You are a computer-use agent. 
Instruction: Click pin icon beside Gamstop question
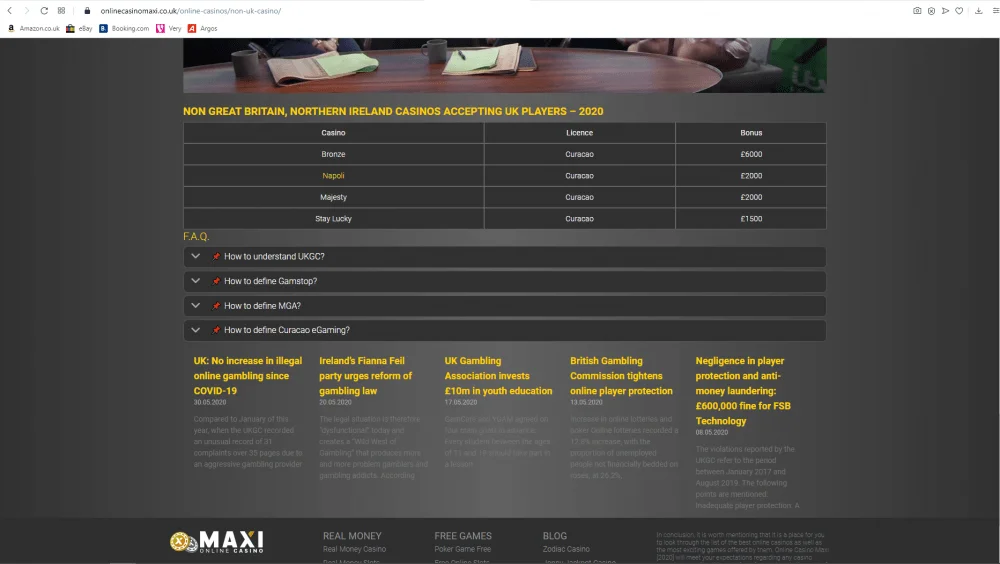tap(216, 281)
